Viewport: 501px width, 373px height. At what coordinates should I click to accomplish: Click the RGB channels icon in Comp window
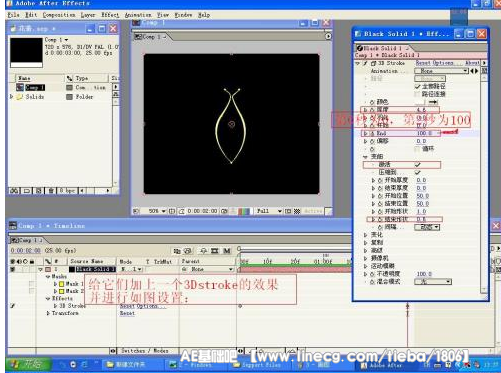tap(244, 211)
